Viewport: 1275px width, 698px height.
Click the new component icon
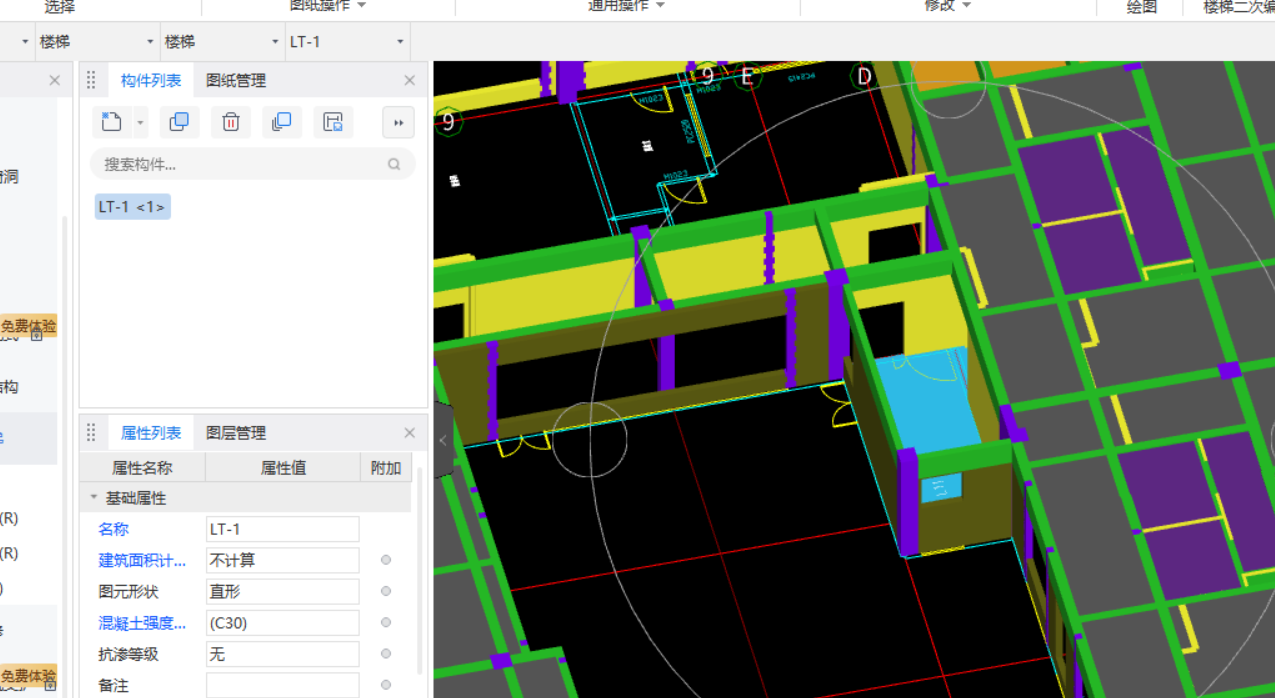point(111,122)
